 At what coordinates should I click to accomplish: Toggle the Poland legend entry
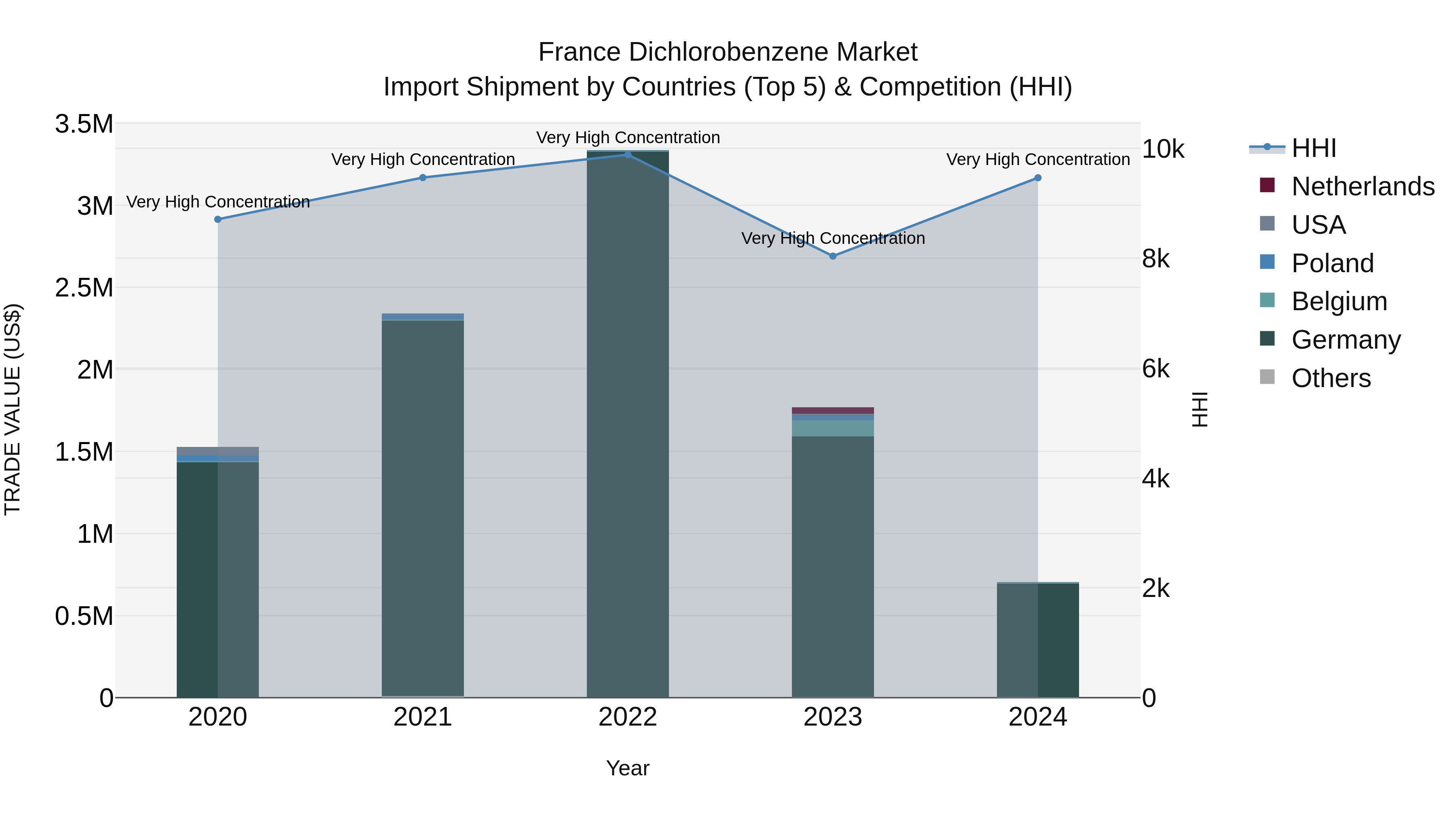click(1317, 263)
